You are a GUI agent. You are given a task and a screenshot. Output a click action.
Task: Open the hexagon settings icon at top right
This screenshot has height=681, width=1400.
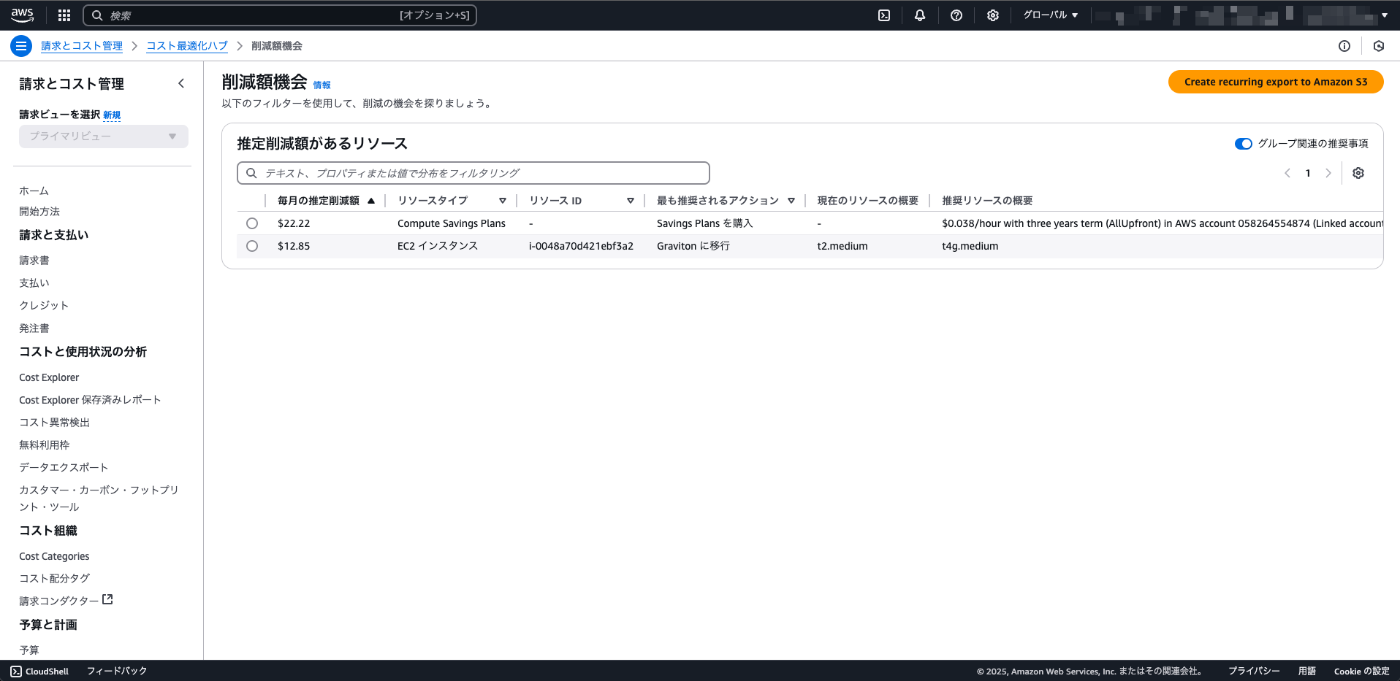click(x=1378, y=46)
